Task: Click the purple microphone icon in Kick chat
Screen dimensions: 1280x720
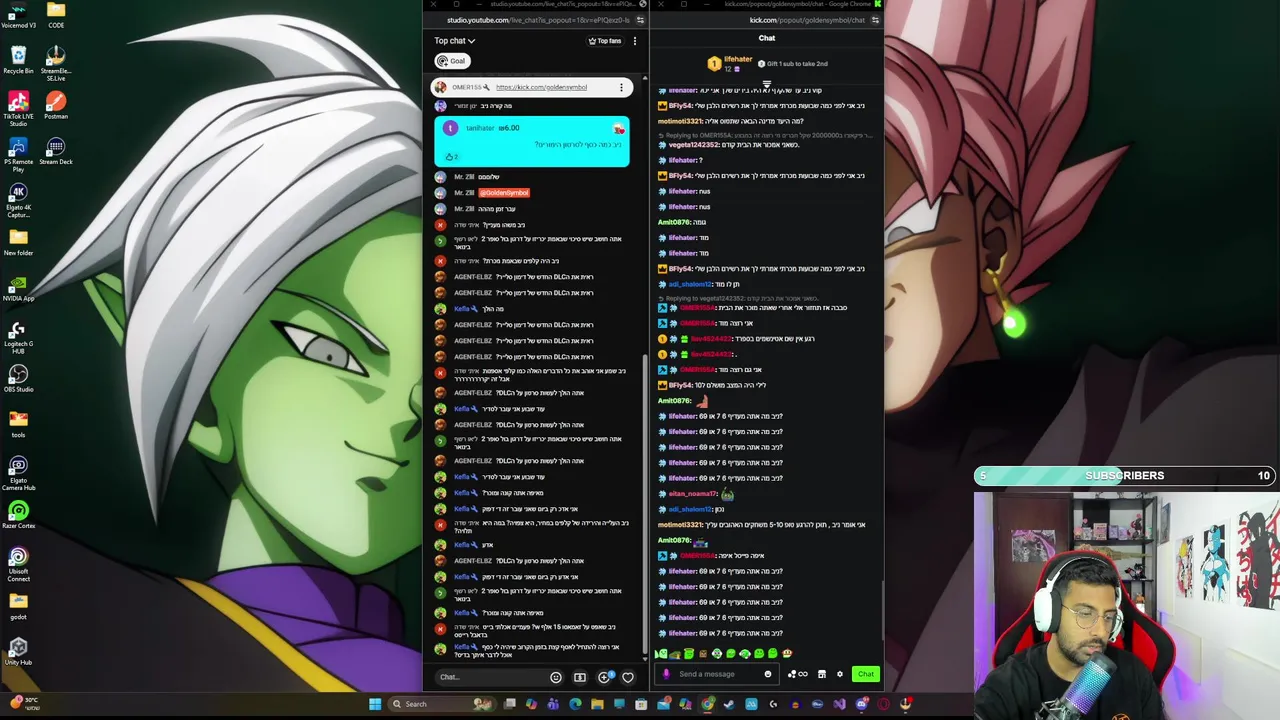Action: pos(666,674)
